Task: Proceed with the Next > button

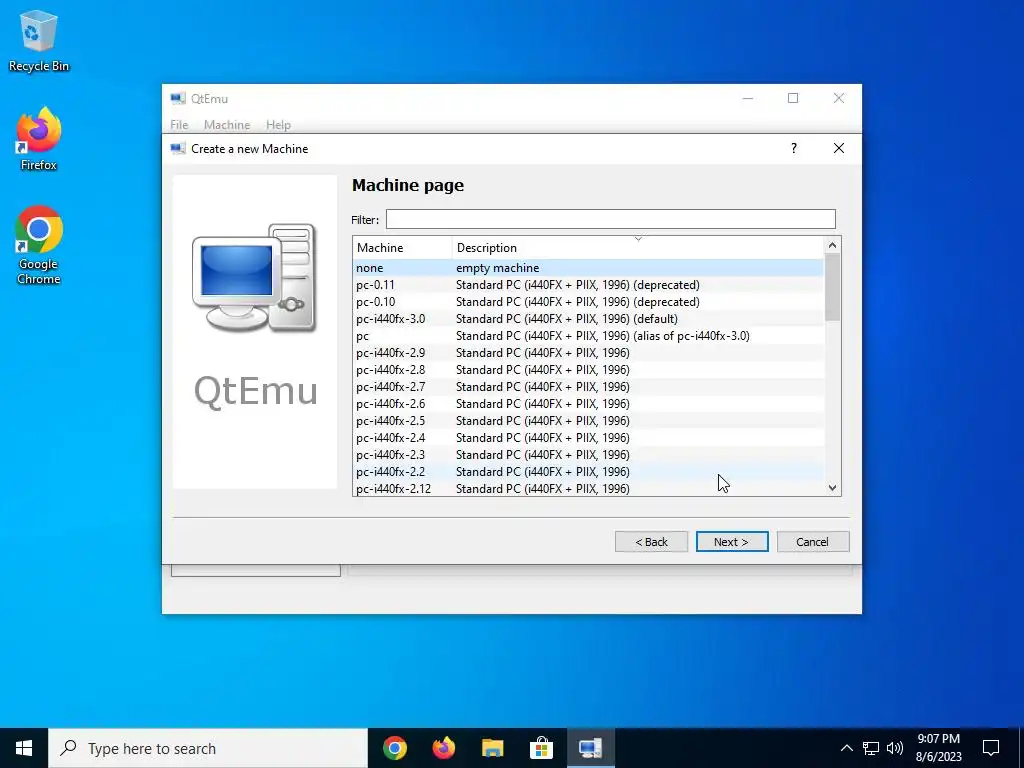Action: click(x=731, y=541)
